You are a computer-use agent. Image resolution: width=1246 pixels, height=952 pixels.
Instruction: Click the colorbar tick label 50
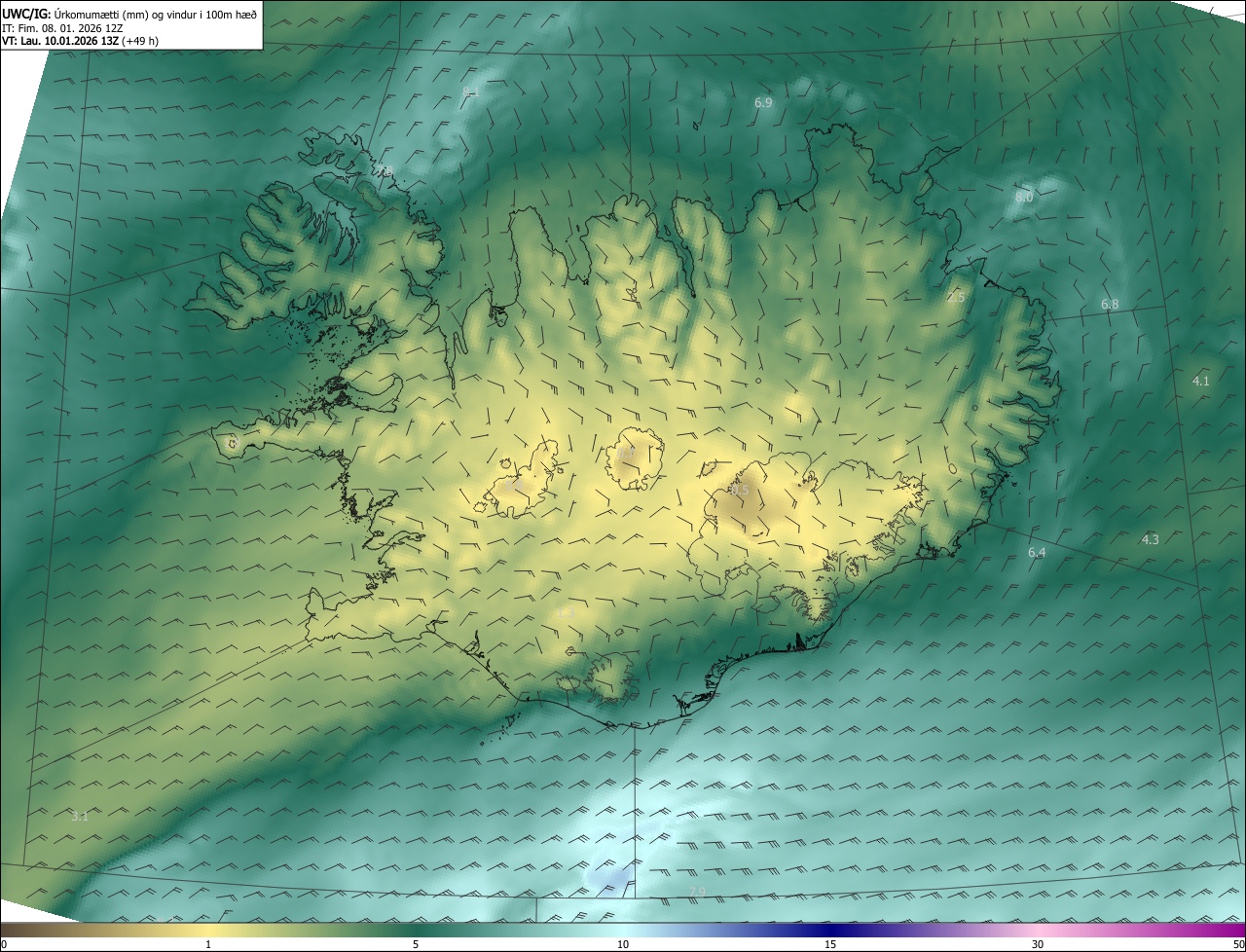(x=1238, y=944)
